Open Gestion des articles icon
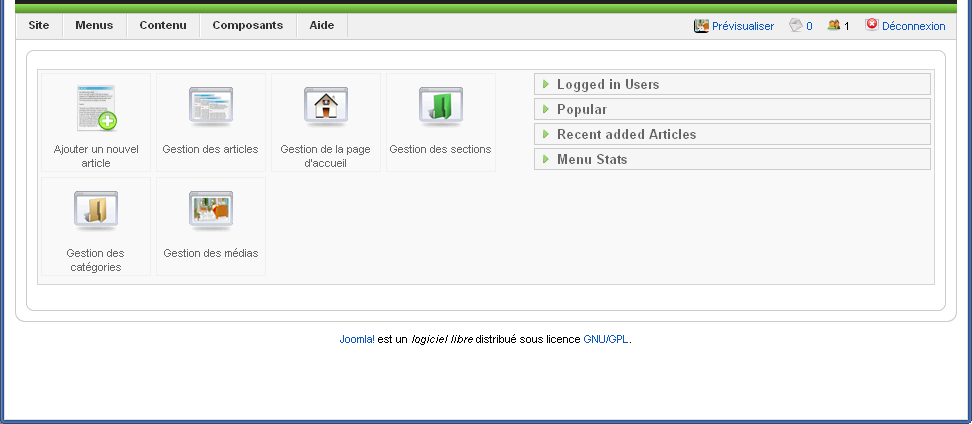Image resolution: width=972 pixels, height=424 pixels. click(x=211, y=105)
